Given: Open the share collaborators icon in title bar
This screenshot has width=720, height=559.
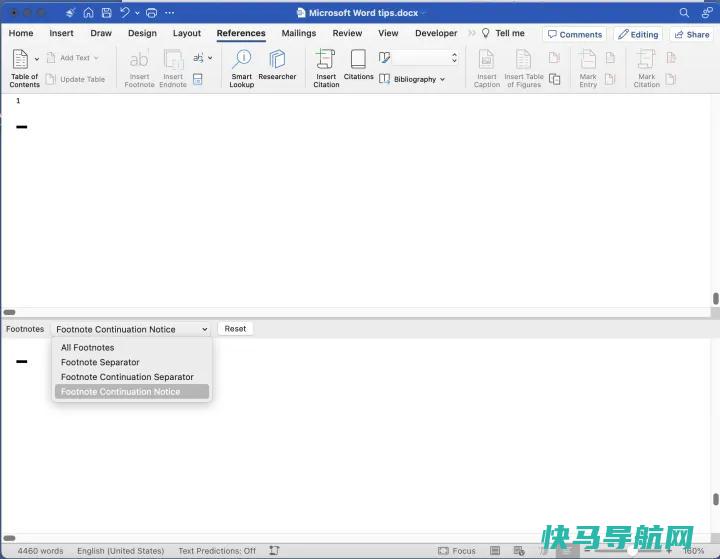Looking at the screenshot, I should point(707,13).
